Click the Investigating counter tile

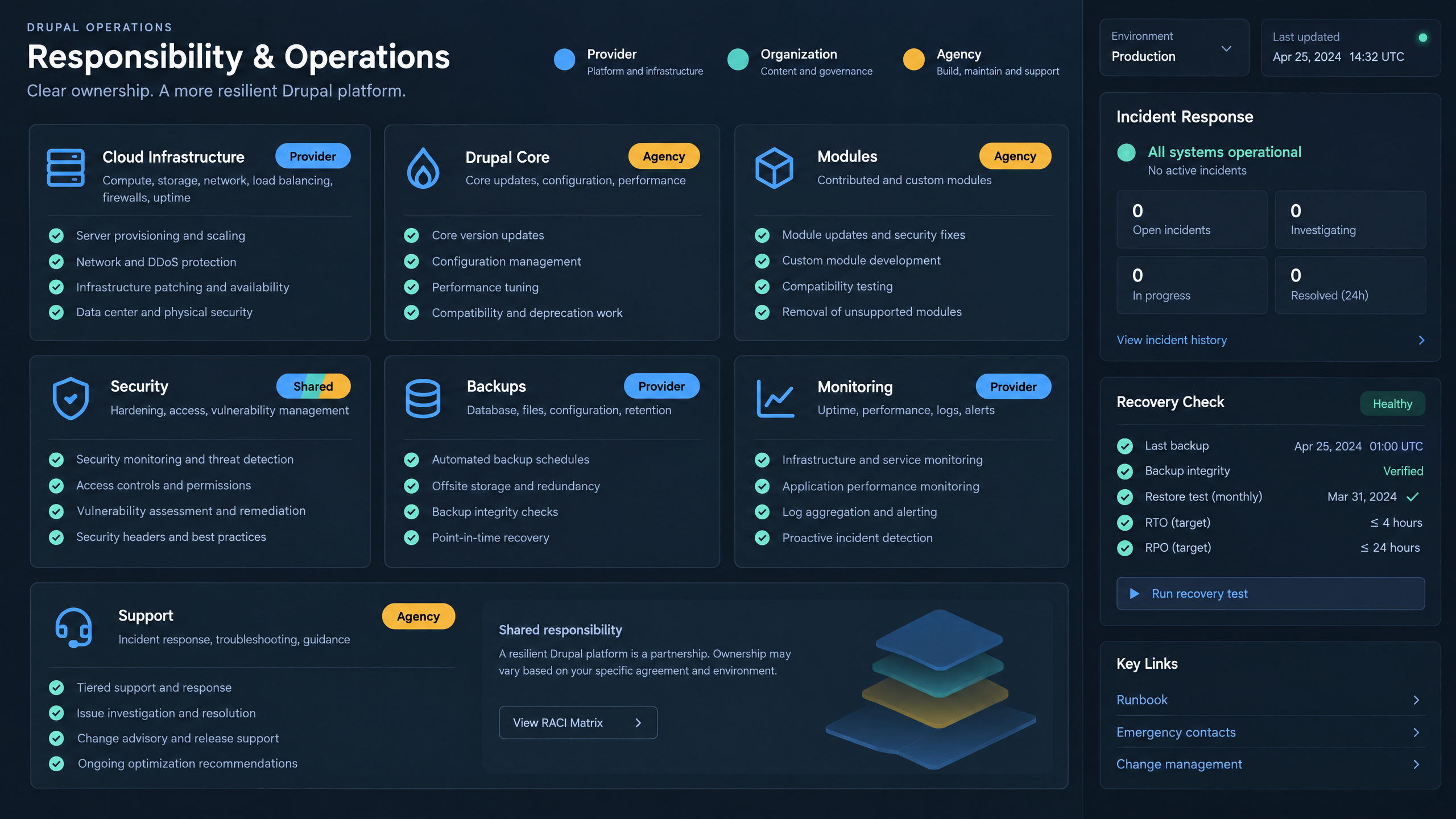[1350, 220]
